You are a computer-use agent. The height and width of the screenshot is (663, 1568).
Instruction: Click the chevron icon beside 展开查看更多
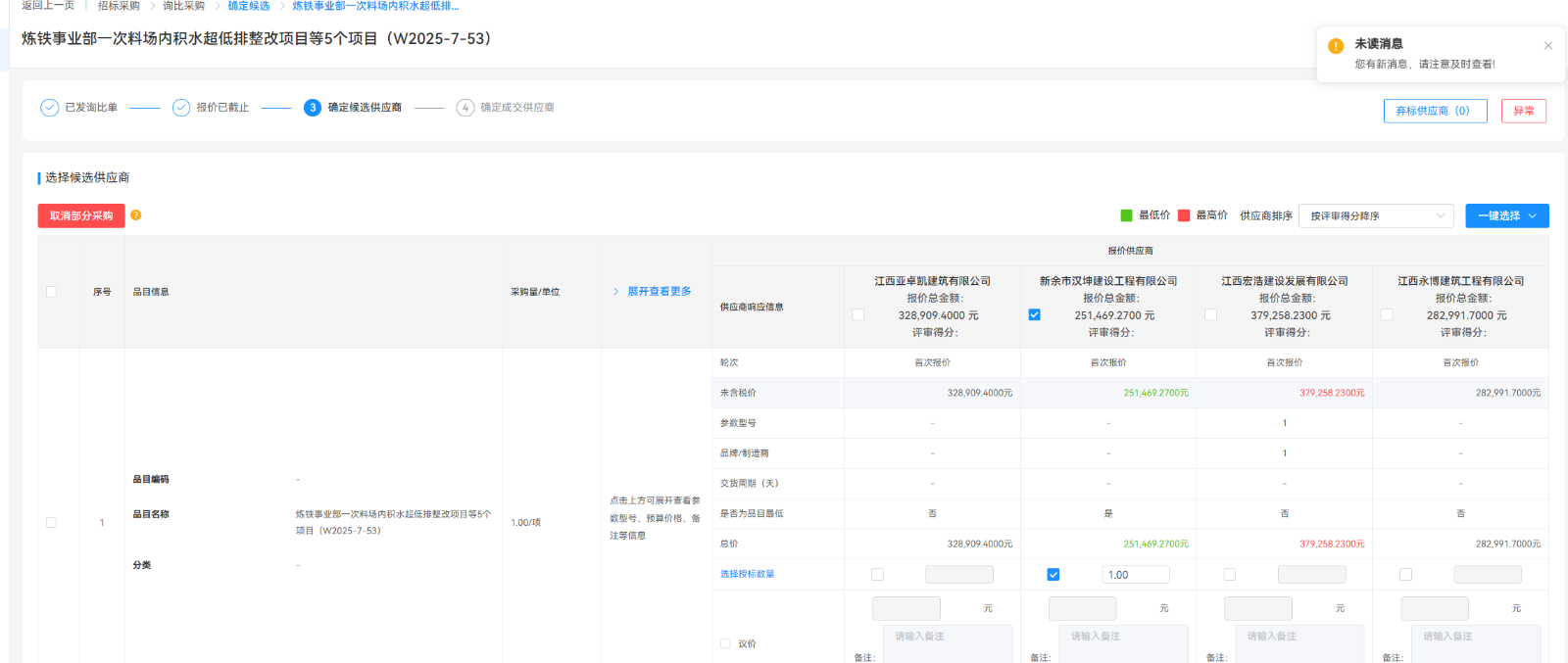[616, 291]
